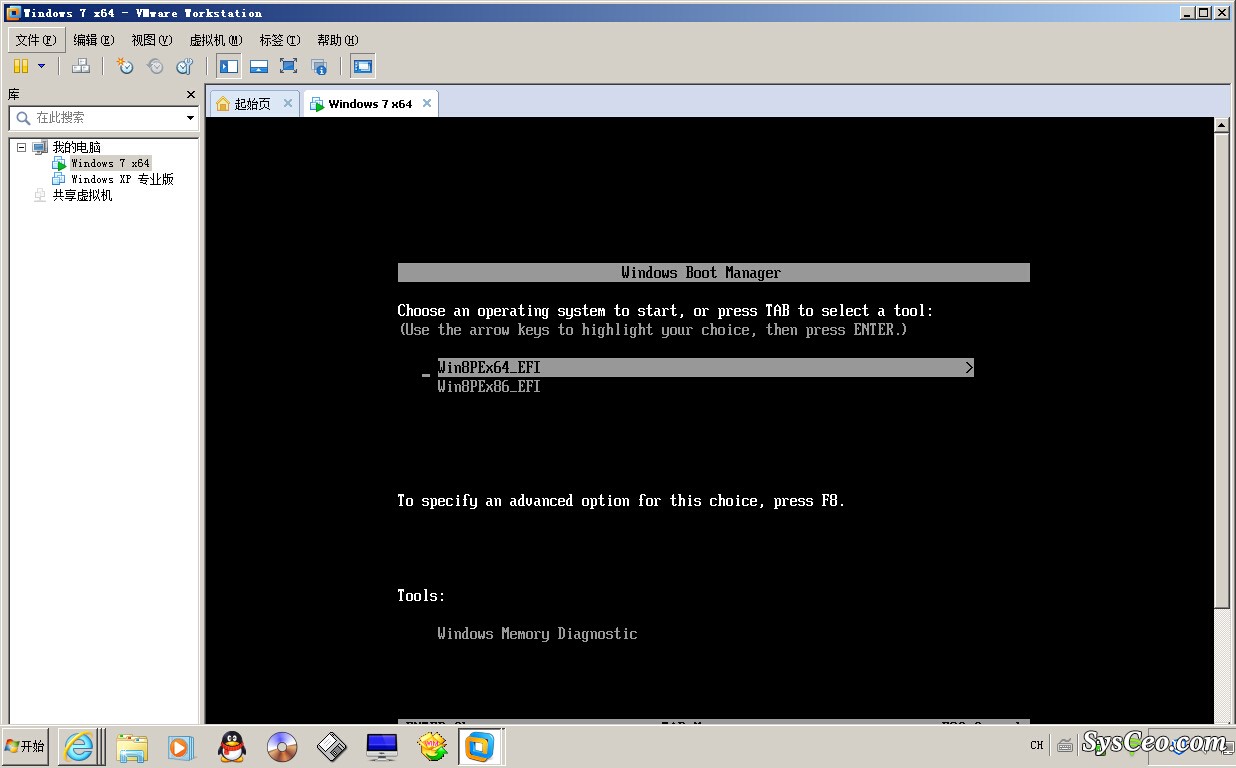The image size is (1236, 768).
Task: Open the 标签 (Tabs) menu
Action: pyautogui.click(x=280, y=40)
